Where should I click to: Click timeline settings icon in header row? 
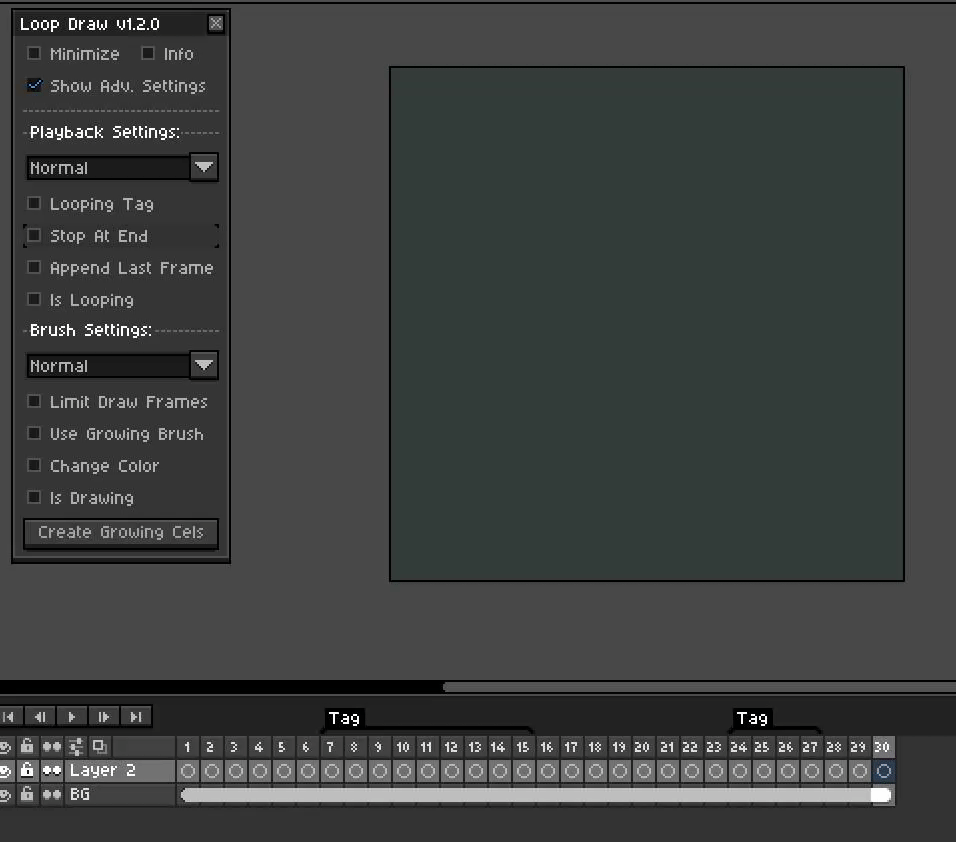76,746
